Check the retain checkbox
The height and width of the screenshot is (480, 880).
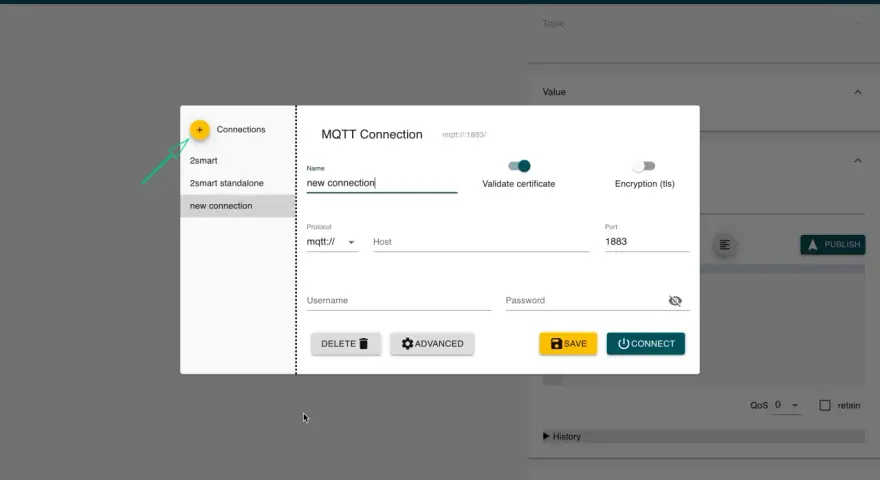coord(824,405)
